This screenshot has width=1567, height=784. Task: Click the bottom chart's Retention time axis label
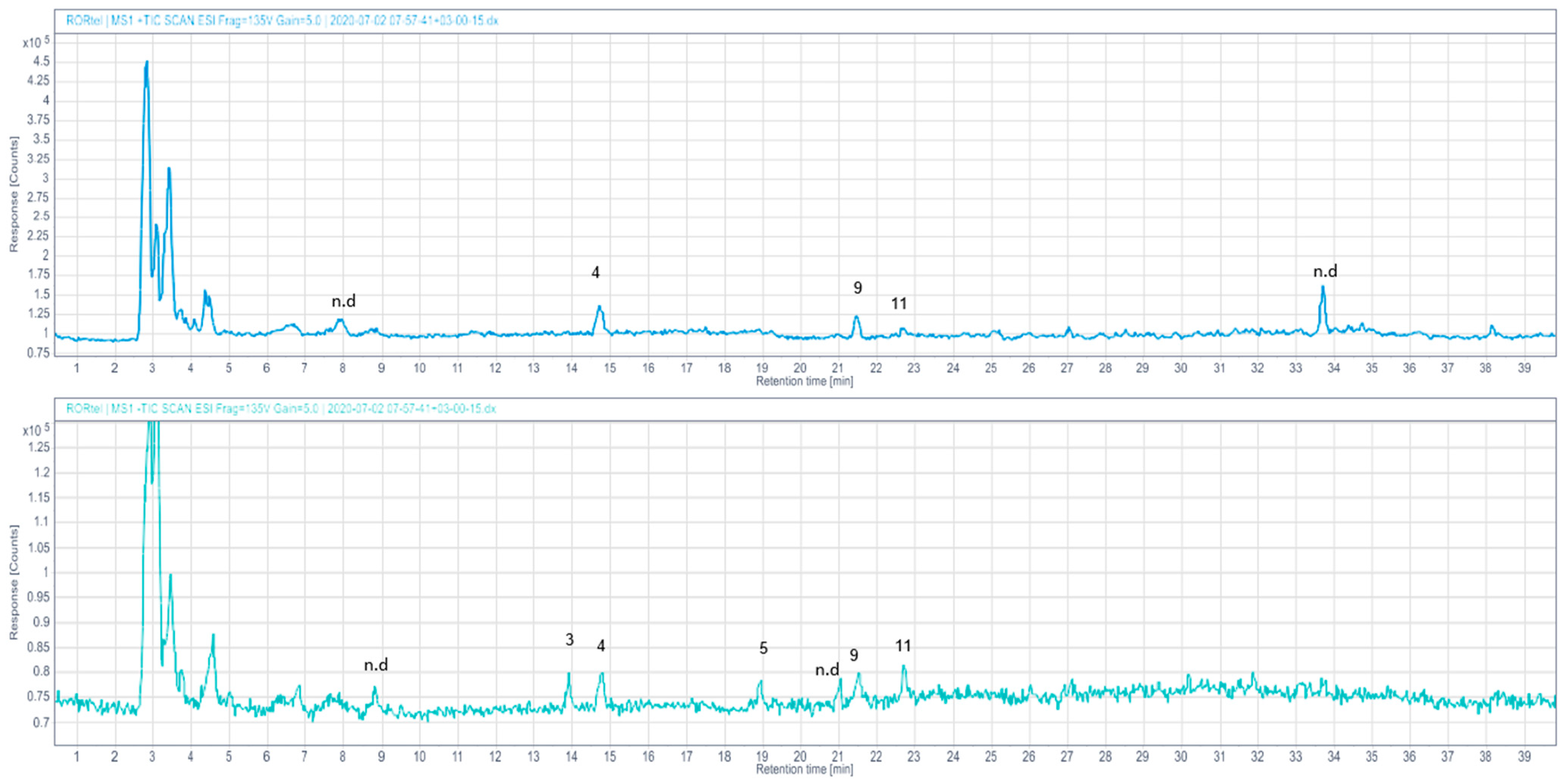(x=804, y=770)
